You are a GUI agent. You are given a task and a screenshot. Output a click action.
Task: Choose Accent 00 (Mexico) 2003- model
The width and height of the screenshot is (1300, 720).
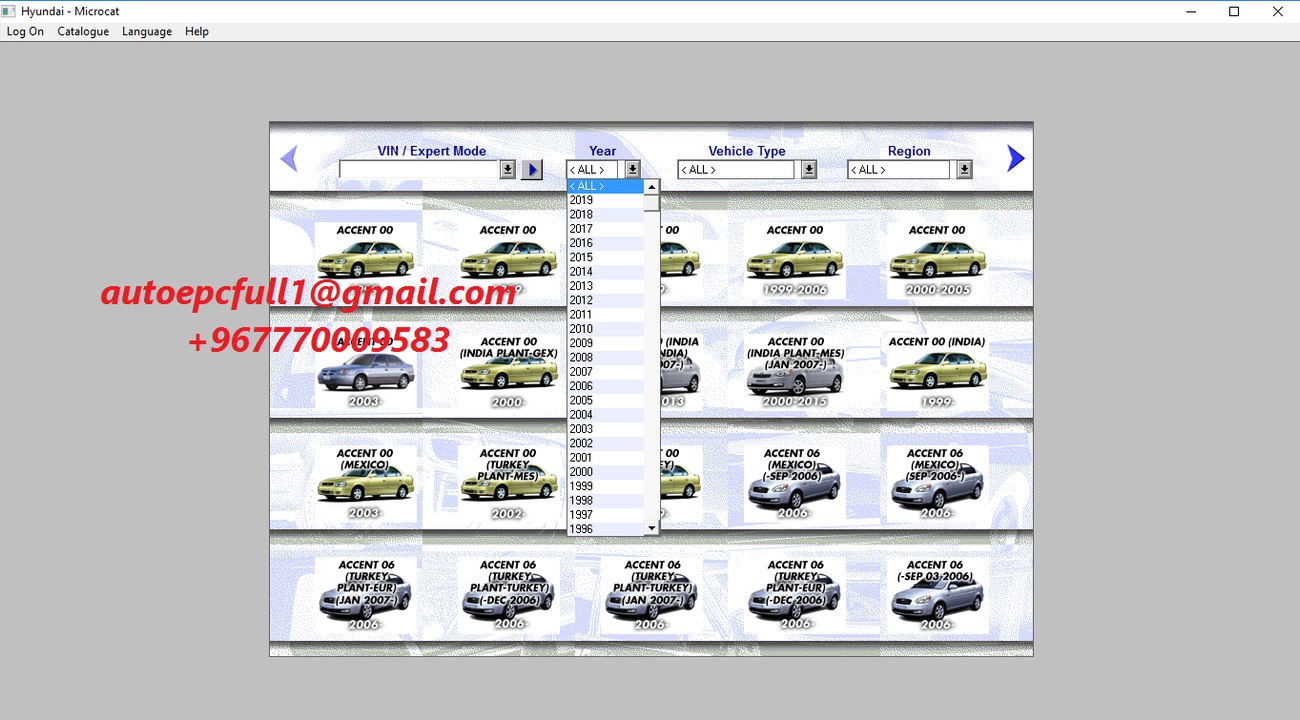[365, 484]
